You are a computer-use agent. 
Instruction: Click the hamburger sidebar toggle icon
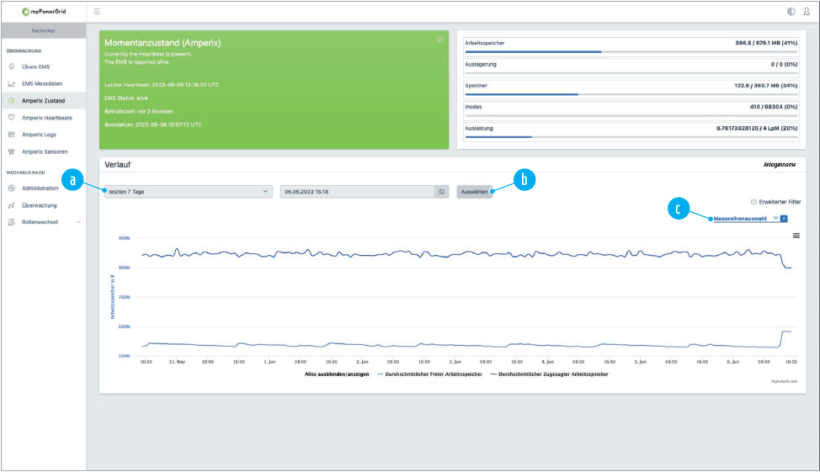click(x=96, y=11)
